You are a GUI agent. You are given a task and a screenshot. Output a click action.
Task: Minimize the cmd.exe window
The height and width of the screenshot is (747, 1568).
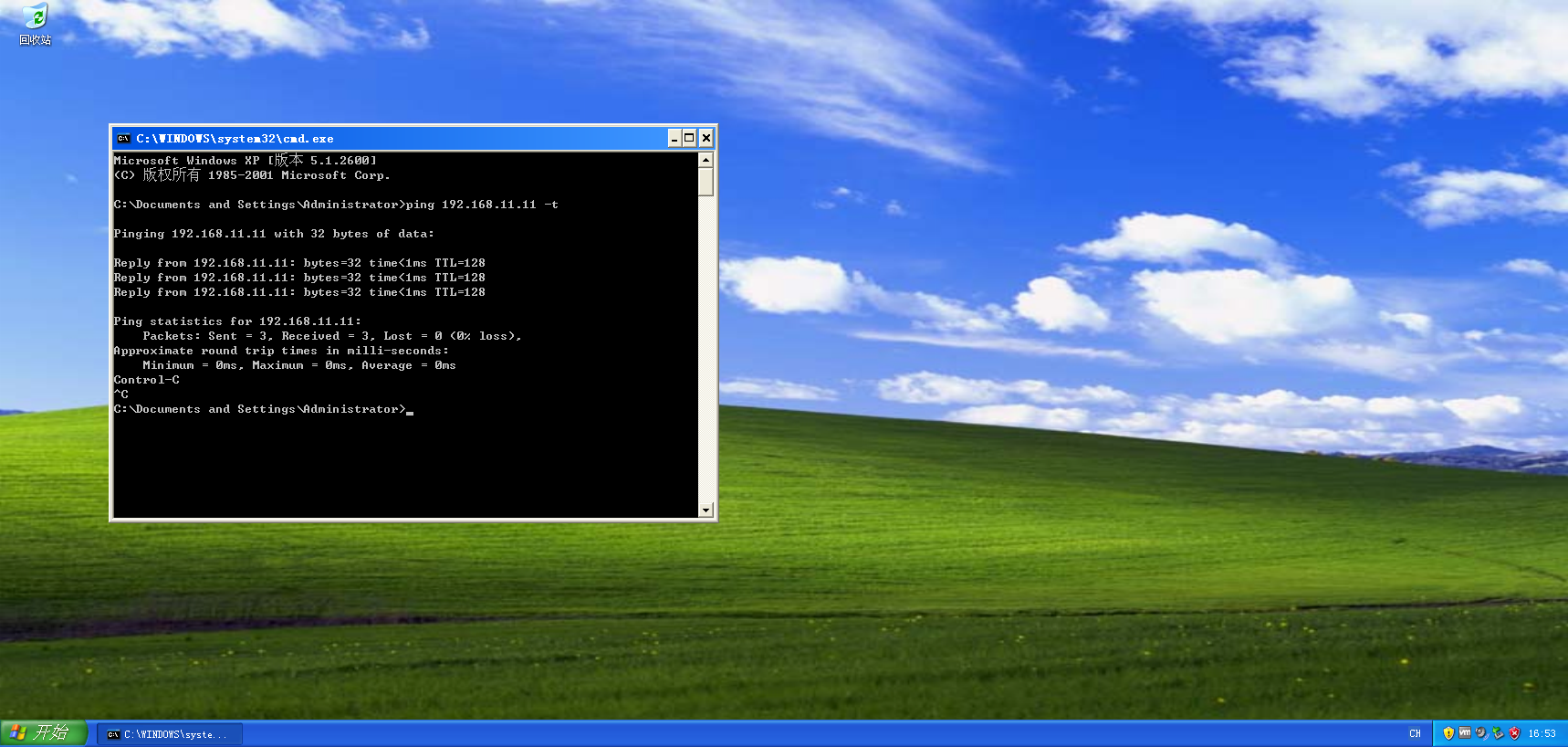click(x=674, y=139)
